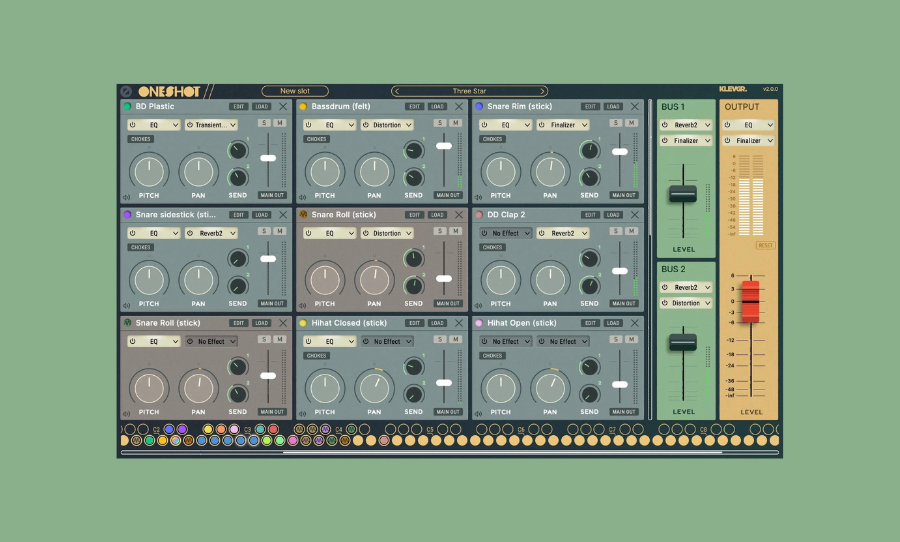Image resolution: width=900 pixels, height=542 pixels.
Task: Click LOAD button on Snare Rim (stick) slot
Action: coord(613,106)
